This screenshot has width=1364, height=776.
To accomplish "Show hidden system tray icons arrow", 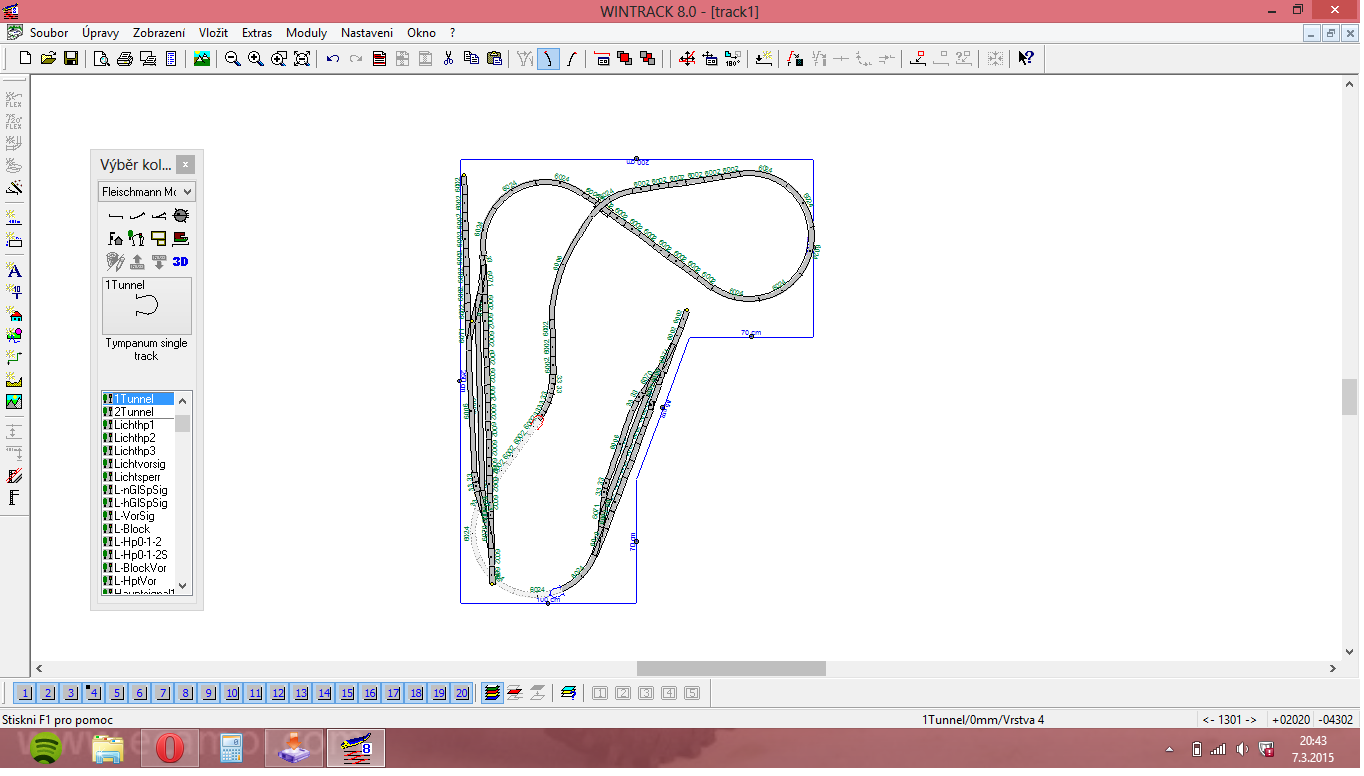I will [1169, 749].
